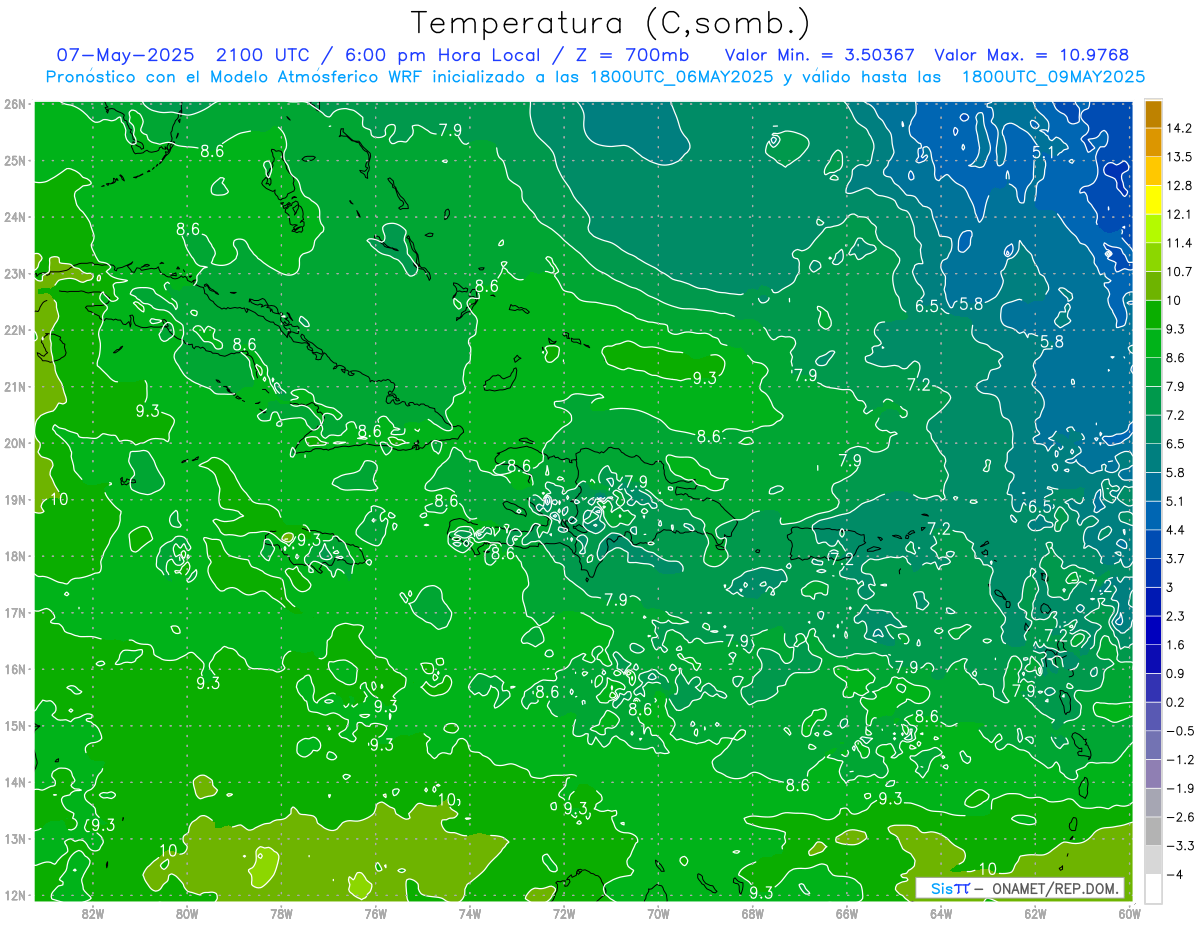This screenshot has height=927, width=1200.
Task: Click the 21N latitude axis label
Action: pyautogui.click(x=14, y=386)
